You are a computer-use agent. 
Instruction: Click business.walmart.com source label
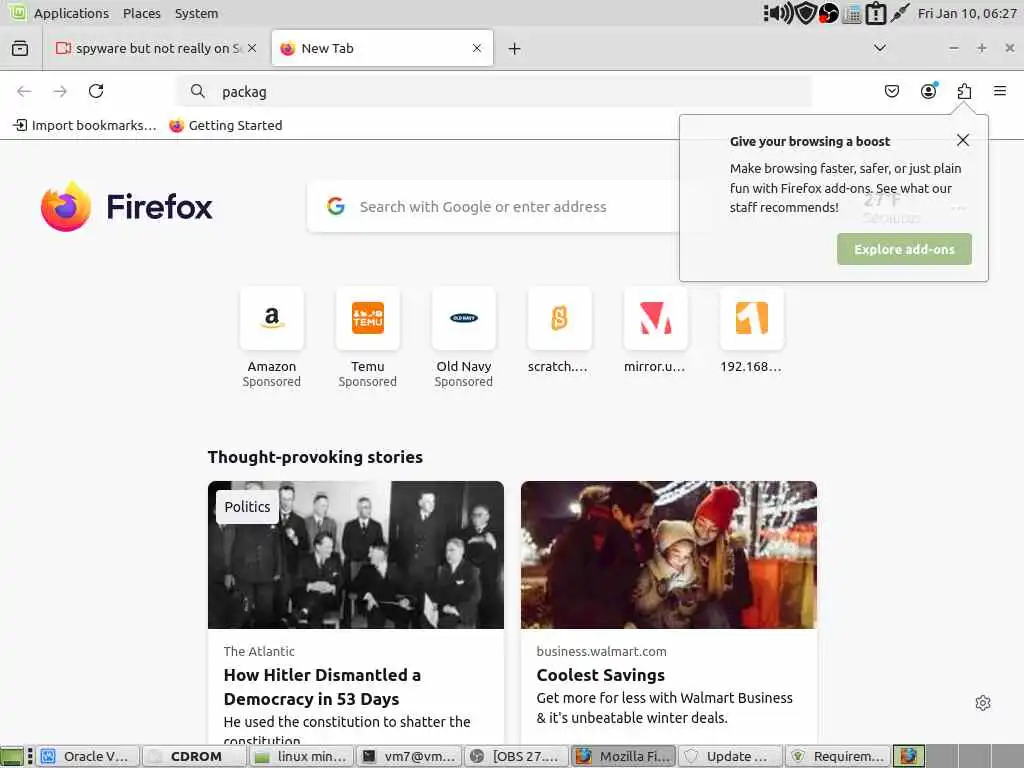pos(601,651)
